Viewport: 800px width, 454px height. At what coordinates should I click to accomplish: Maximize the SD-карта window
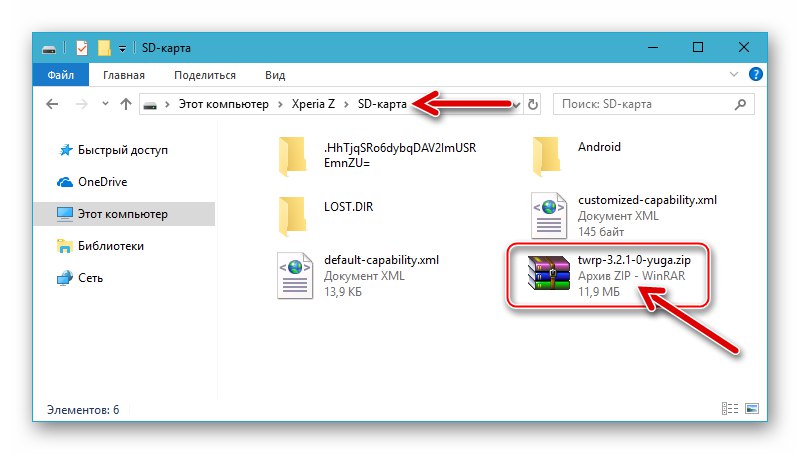point(698,47)
